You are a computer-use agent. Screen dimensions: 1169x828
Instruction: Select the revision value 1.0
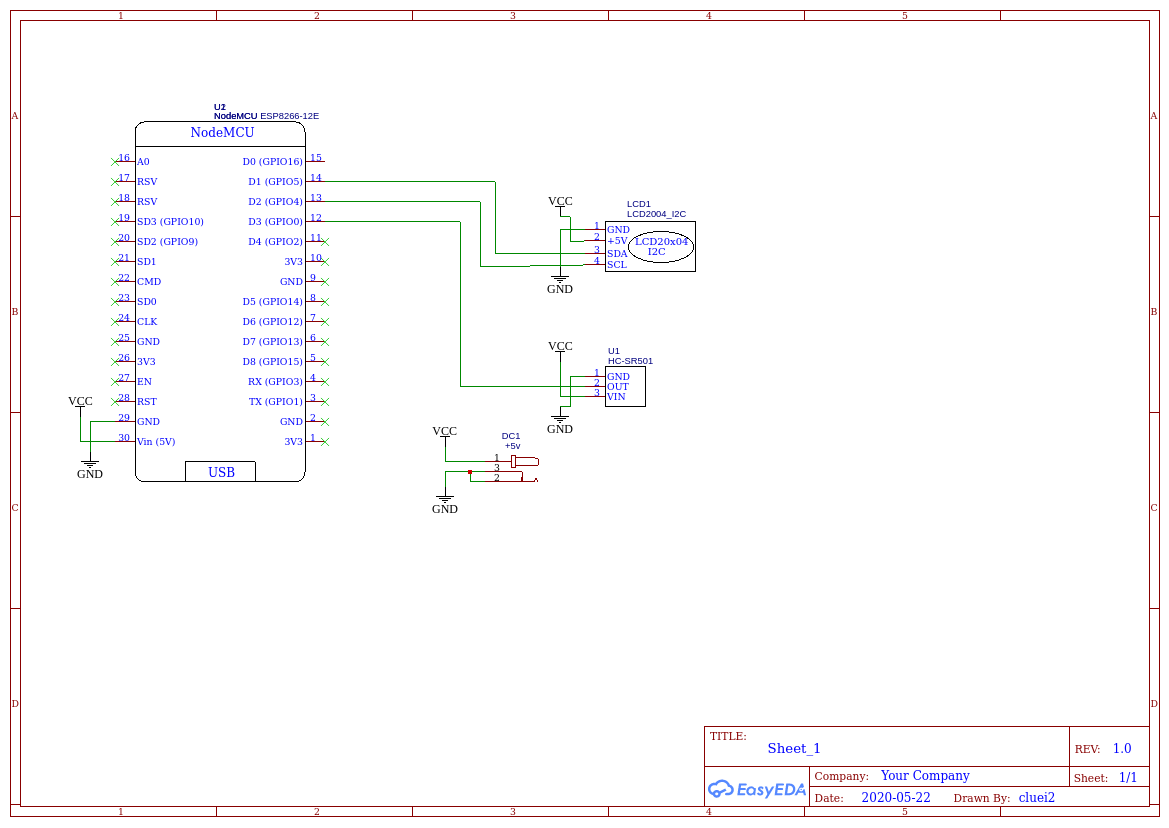pos(1122,749)
